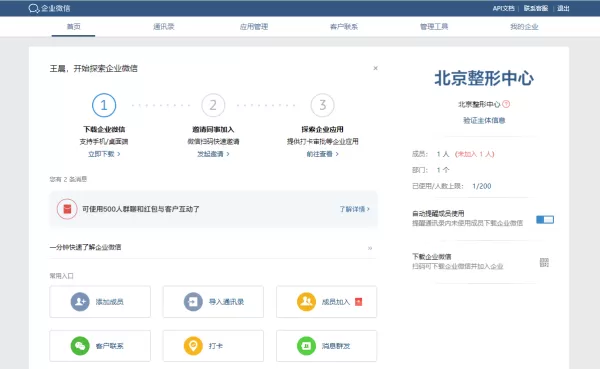
Task: Close the welcome guide panel
Action: tap(375, 68)
